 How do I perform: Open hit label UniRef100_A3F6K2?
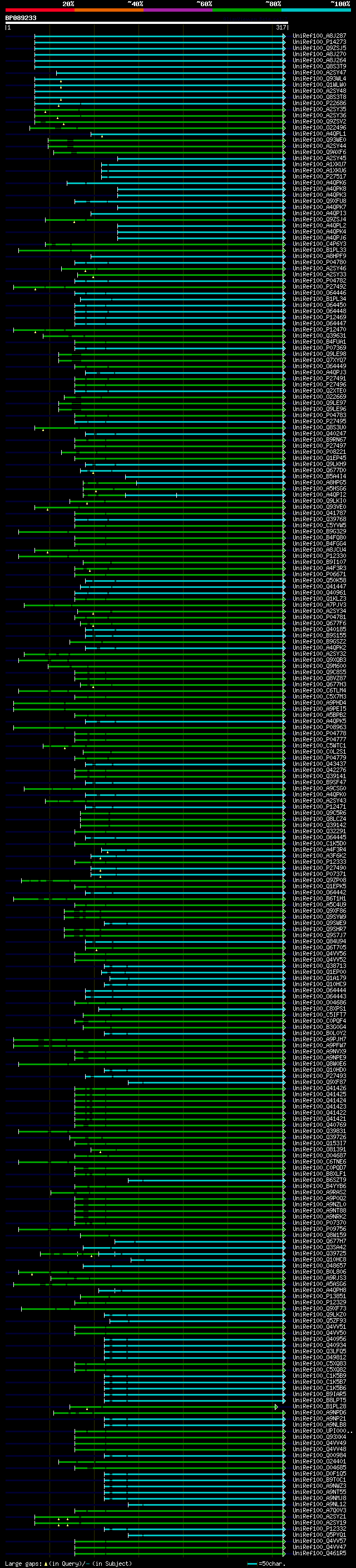tap(319, 856)
